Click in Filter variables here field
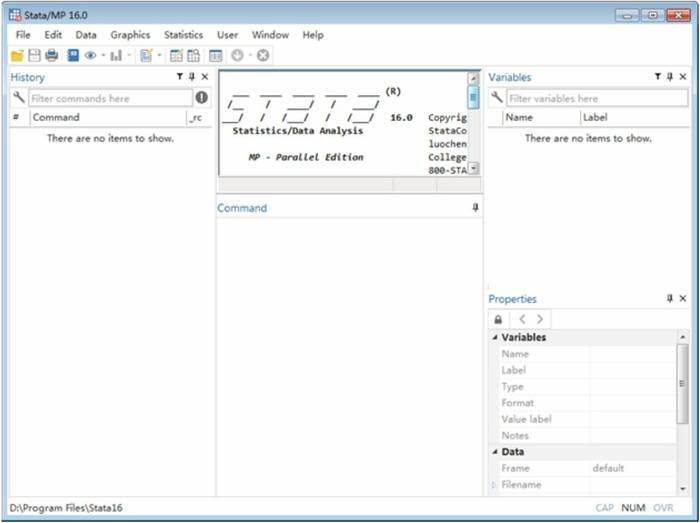 pyautogui.click(x=597, y=98)
